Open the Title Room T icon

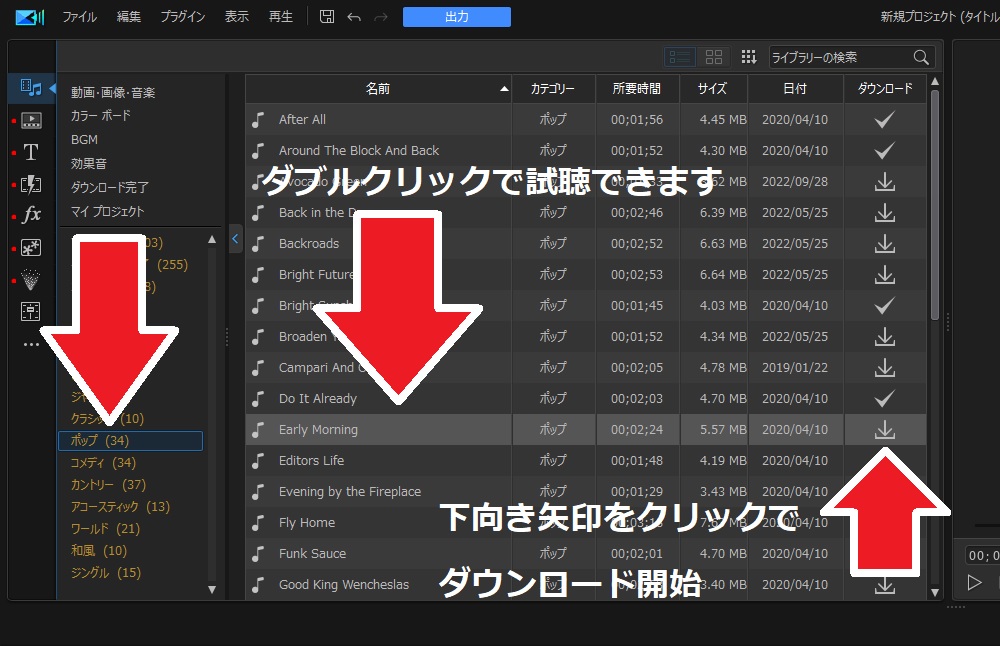tap(31, 152)
